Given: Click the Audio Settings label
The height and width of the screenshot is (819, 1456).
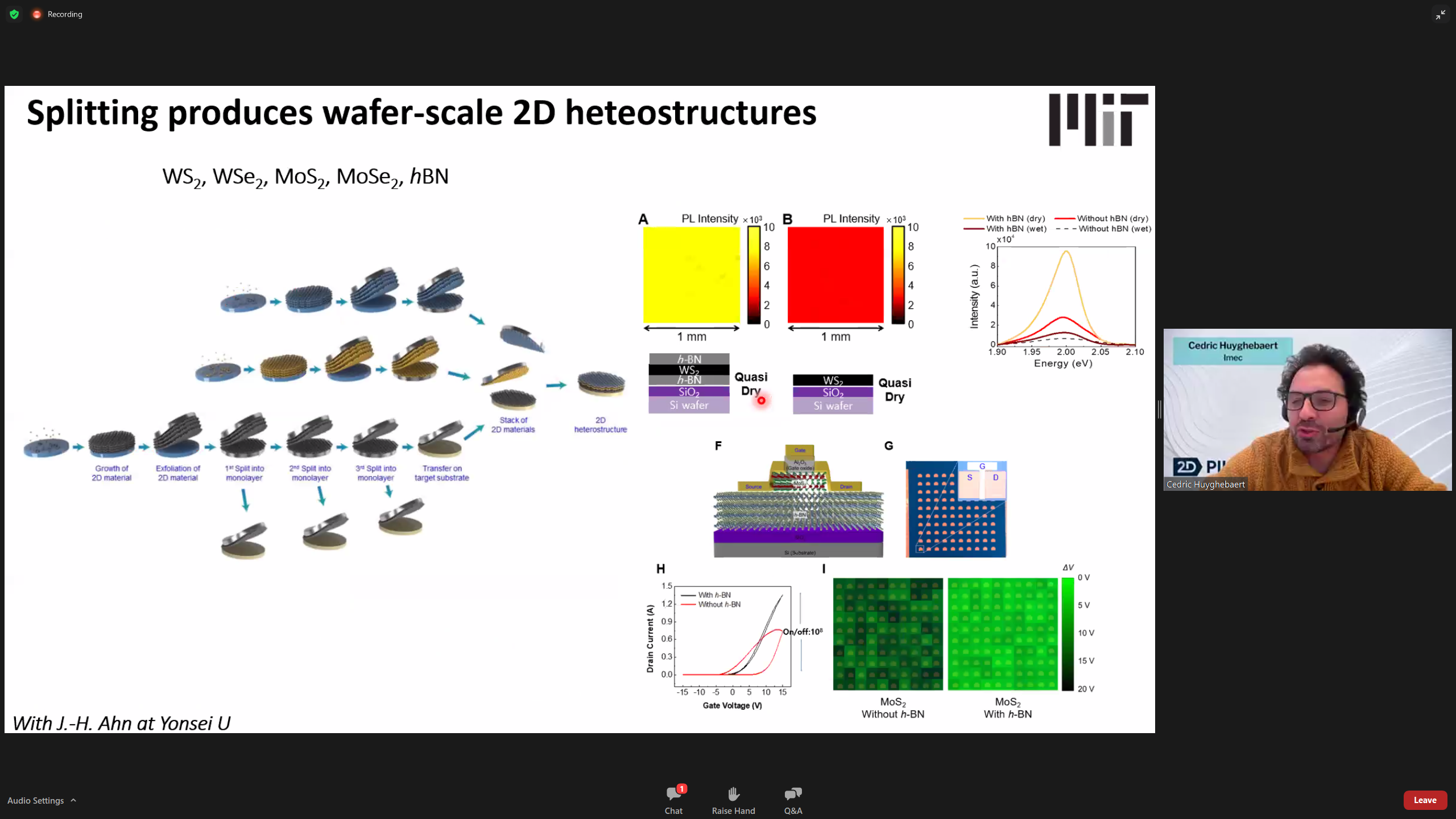Looking at the screenshot, I should [35, 800].
